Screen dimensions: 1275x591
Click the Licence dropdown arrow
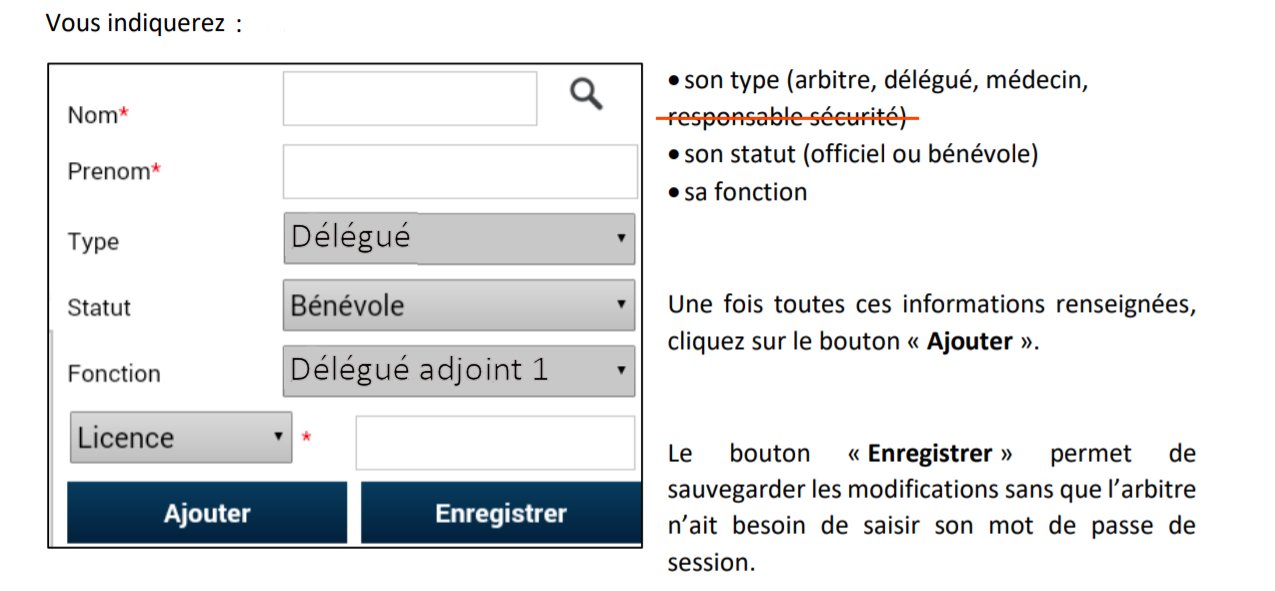click(278, 437)
